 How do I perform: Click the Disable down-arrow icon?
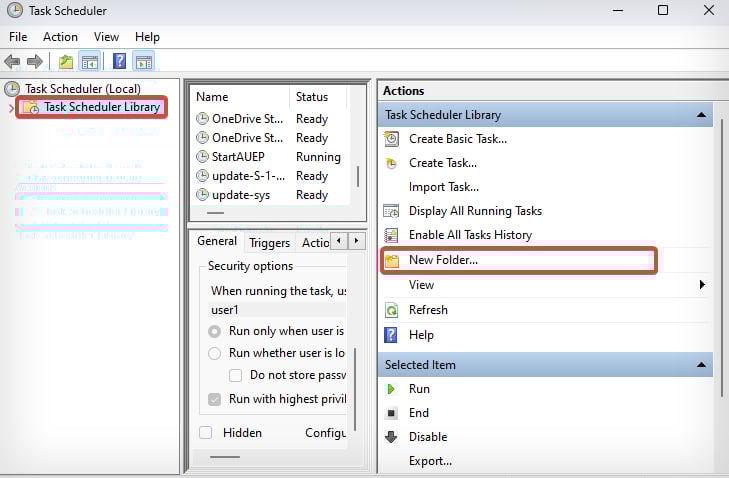point(391,437)
